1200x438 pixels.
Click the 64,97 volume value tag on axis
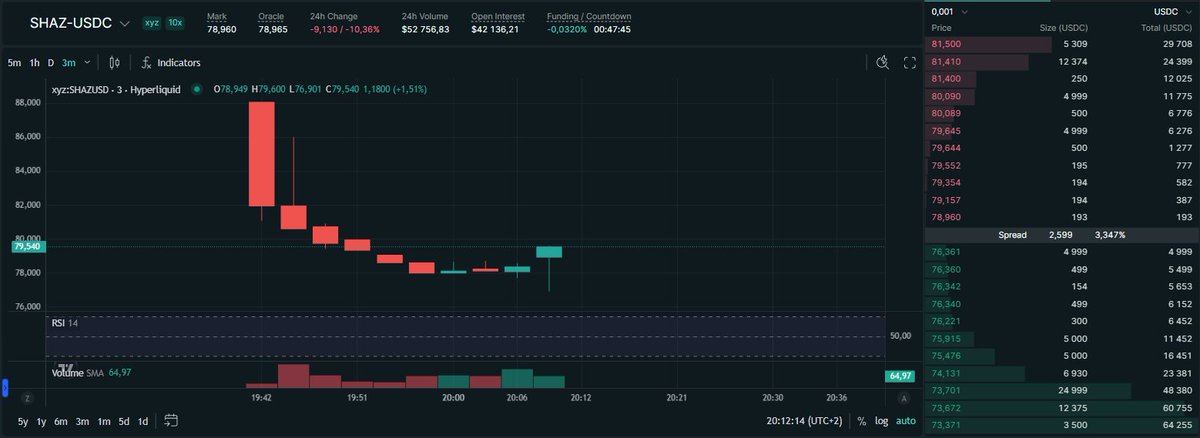pos(899,376)
